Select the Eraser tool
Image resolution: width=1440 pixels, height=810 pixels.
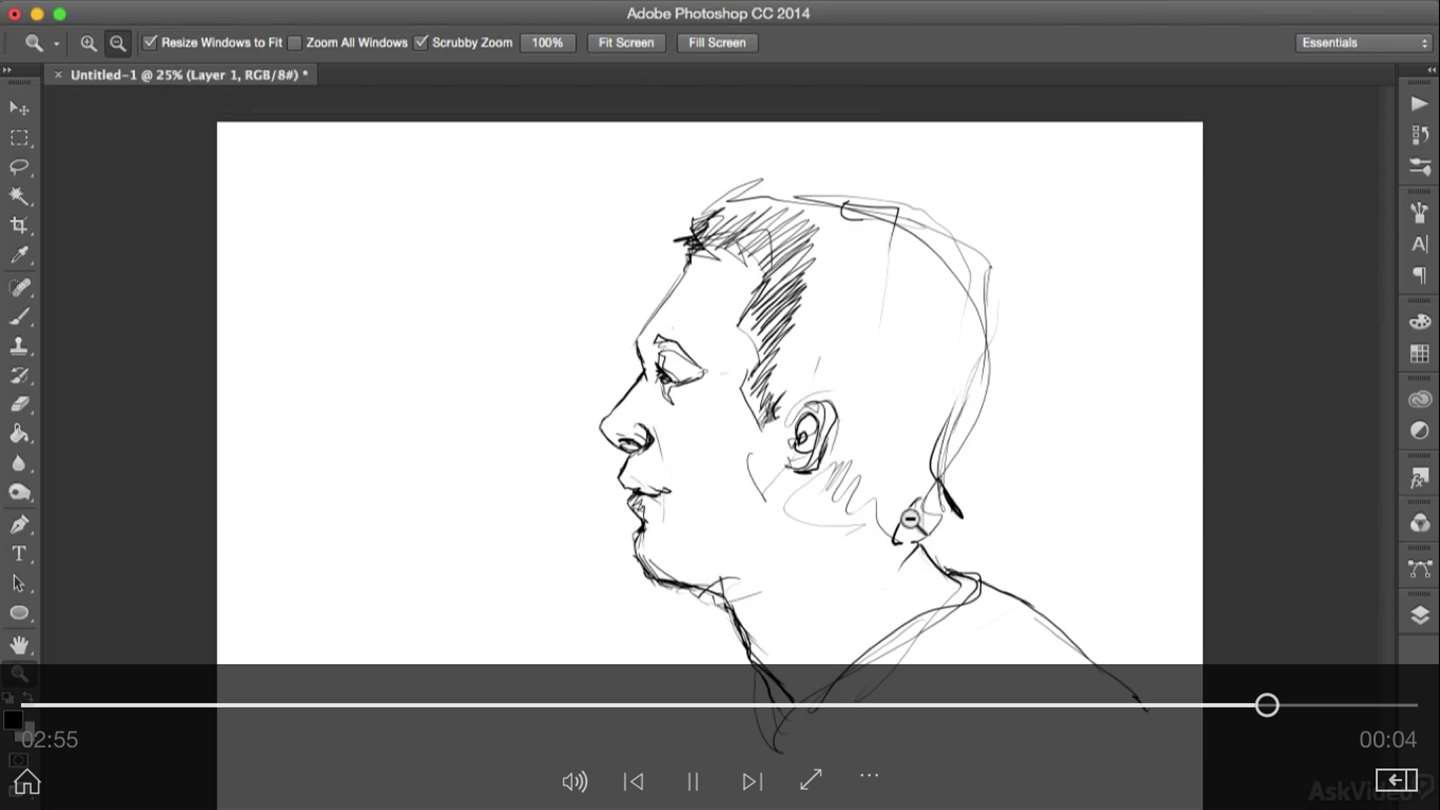pos(19,405)
